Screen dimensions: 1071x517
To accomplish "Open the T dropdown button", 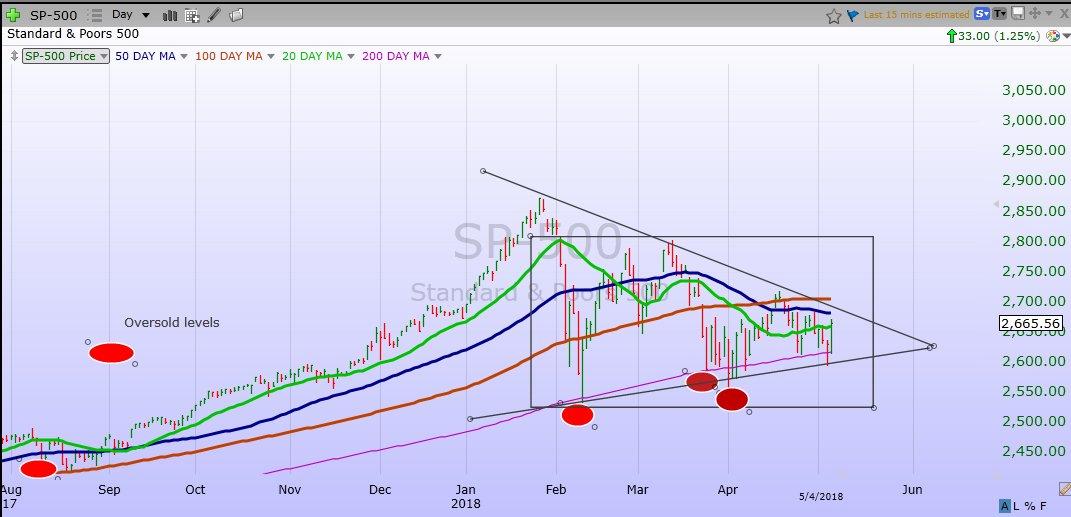I will (x=1000, y=13).
